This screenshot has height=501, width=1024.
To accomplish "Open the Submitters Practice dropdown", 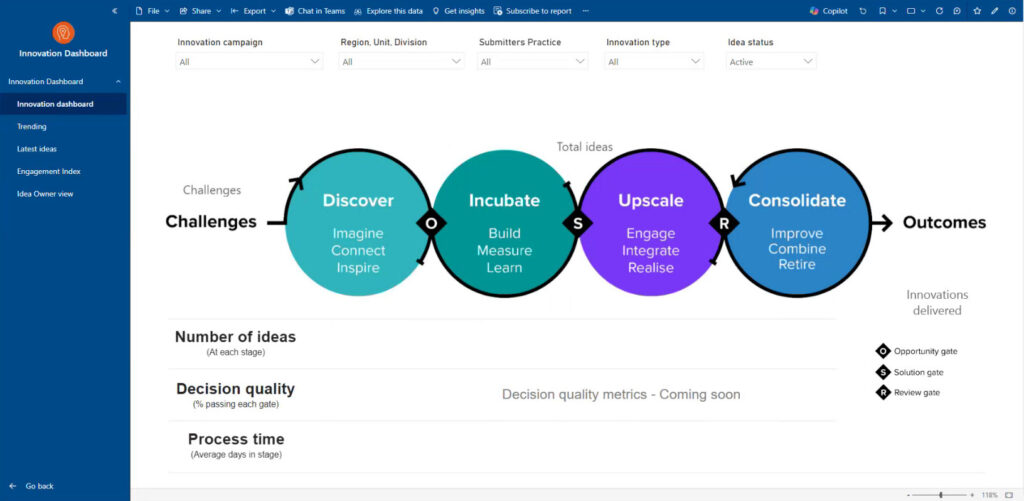I will (x=532, y=62).
